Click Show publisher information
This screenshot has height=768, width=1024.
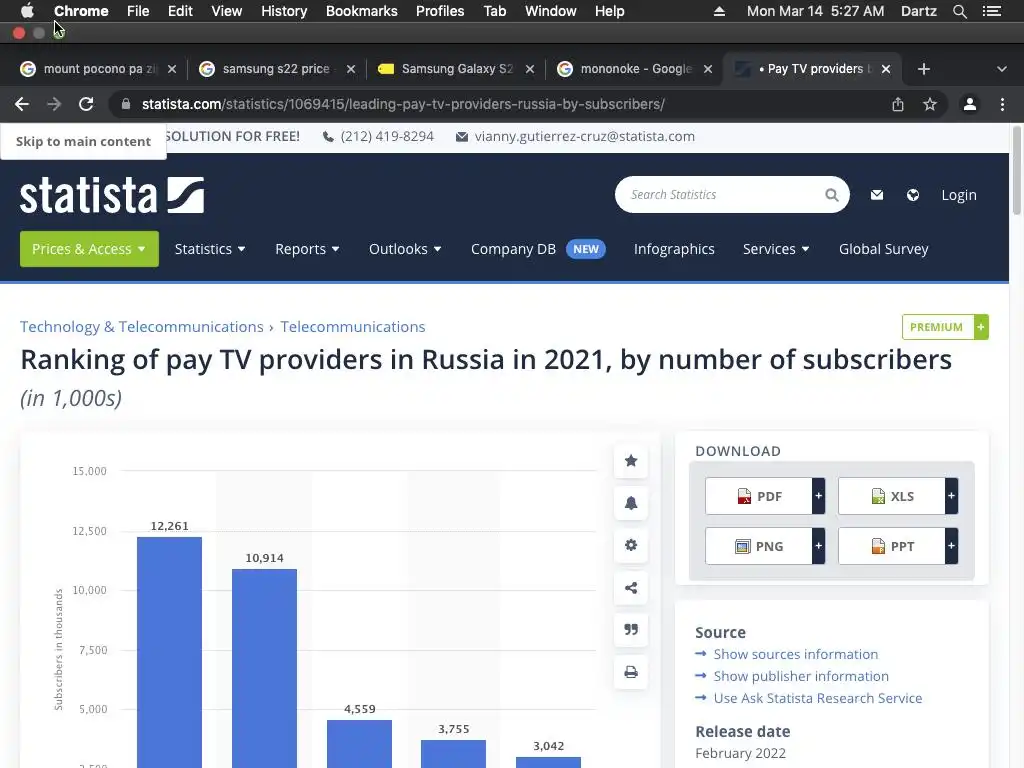[x=801, y=676]
